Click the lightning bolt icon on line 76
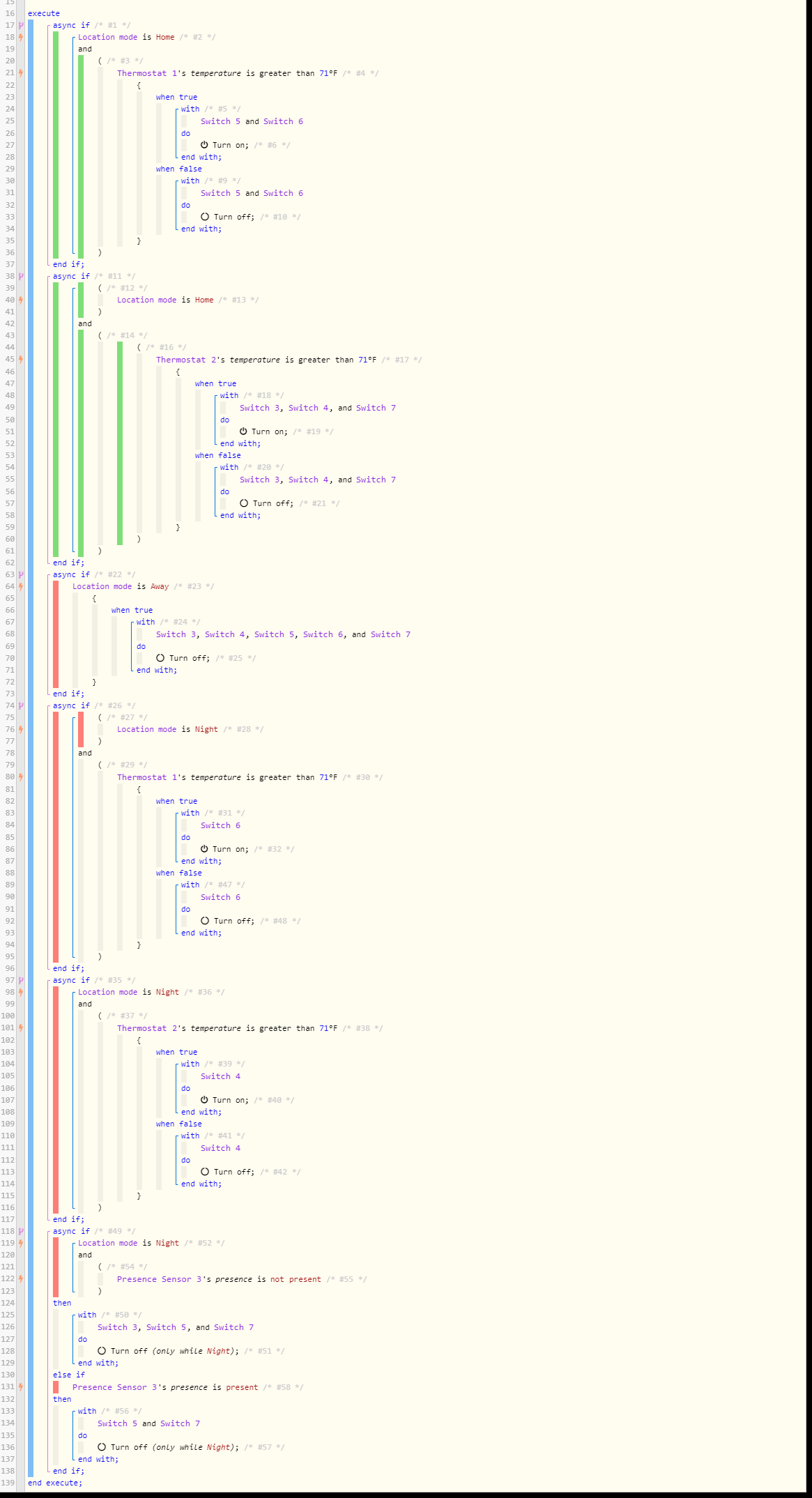This screenshot has width=812, height=1498. click(21, 729)
